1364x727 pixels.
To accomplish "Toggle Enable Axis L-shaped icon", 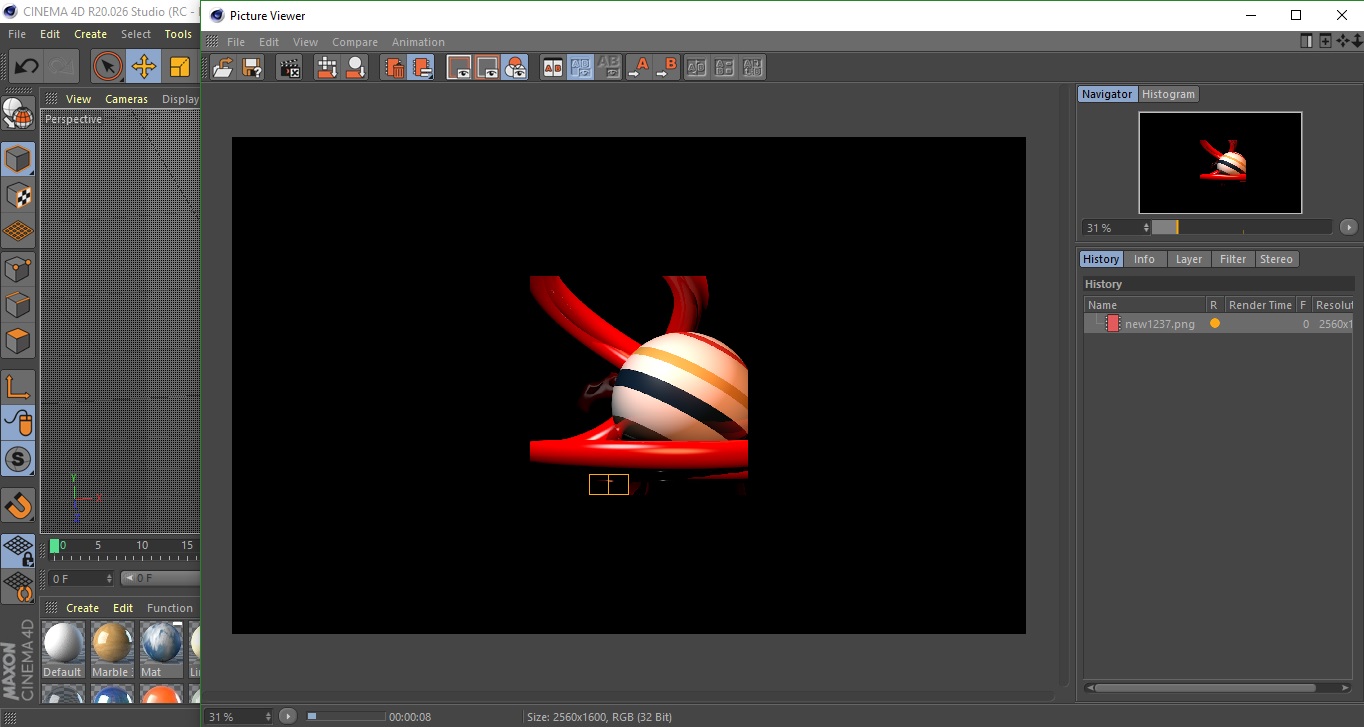I will [18, 387].
